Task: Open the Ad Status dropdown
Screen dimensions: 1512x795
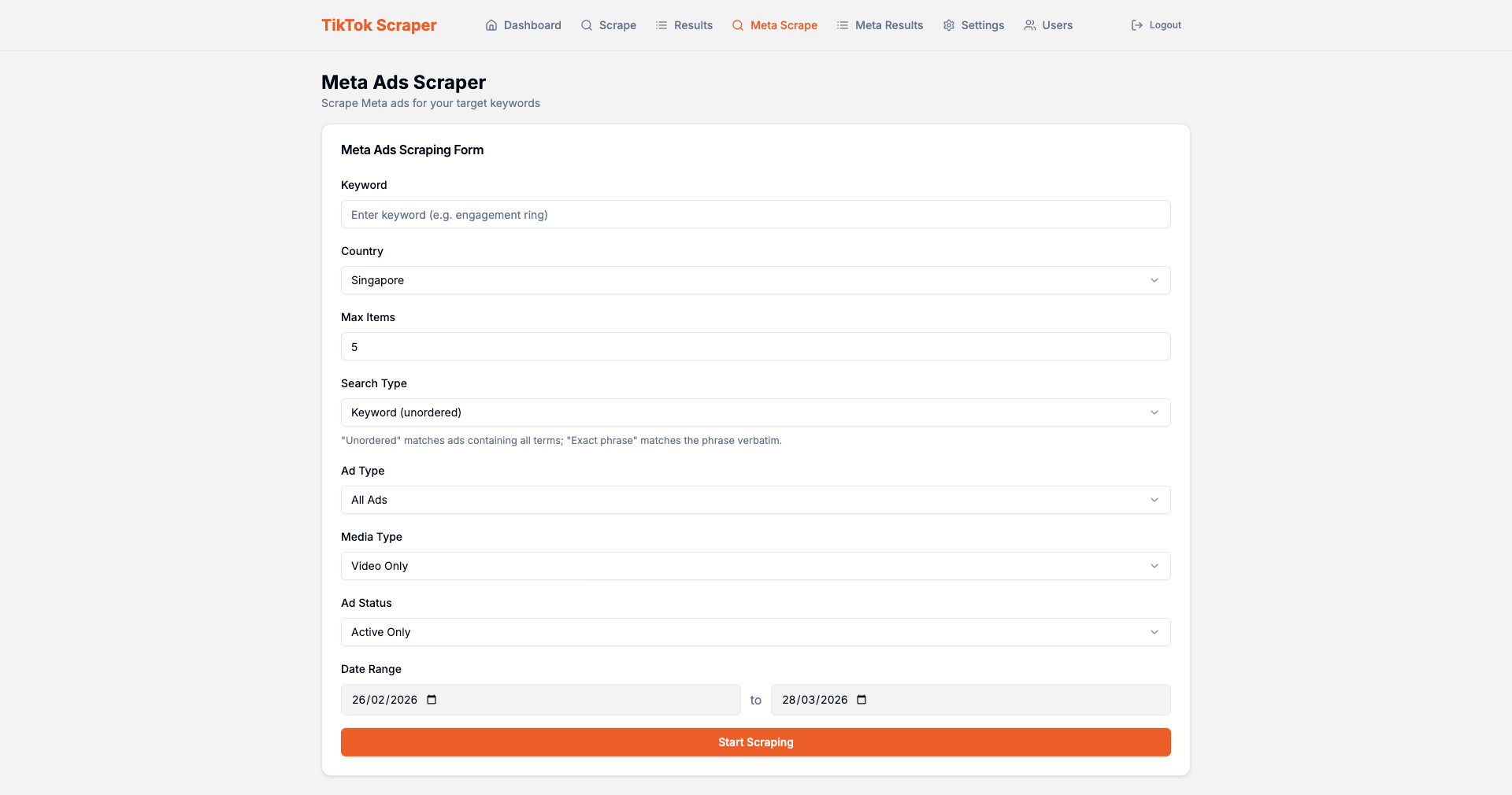Action: click(755, 632)
